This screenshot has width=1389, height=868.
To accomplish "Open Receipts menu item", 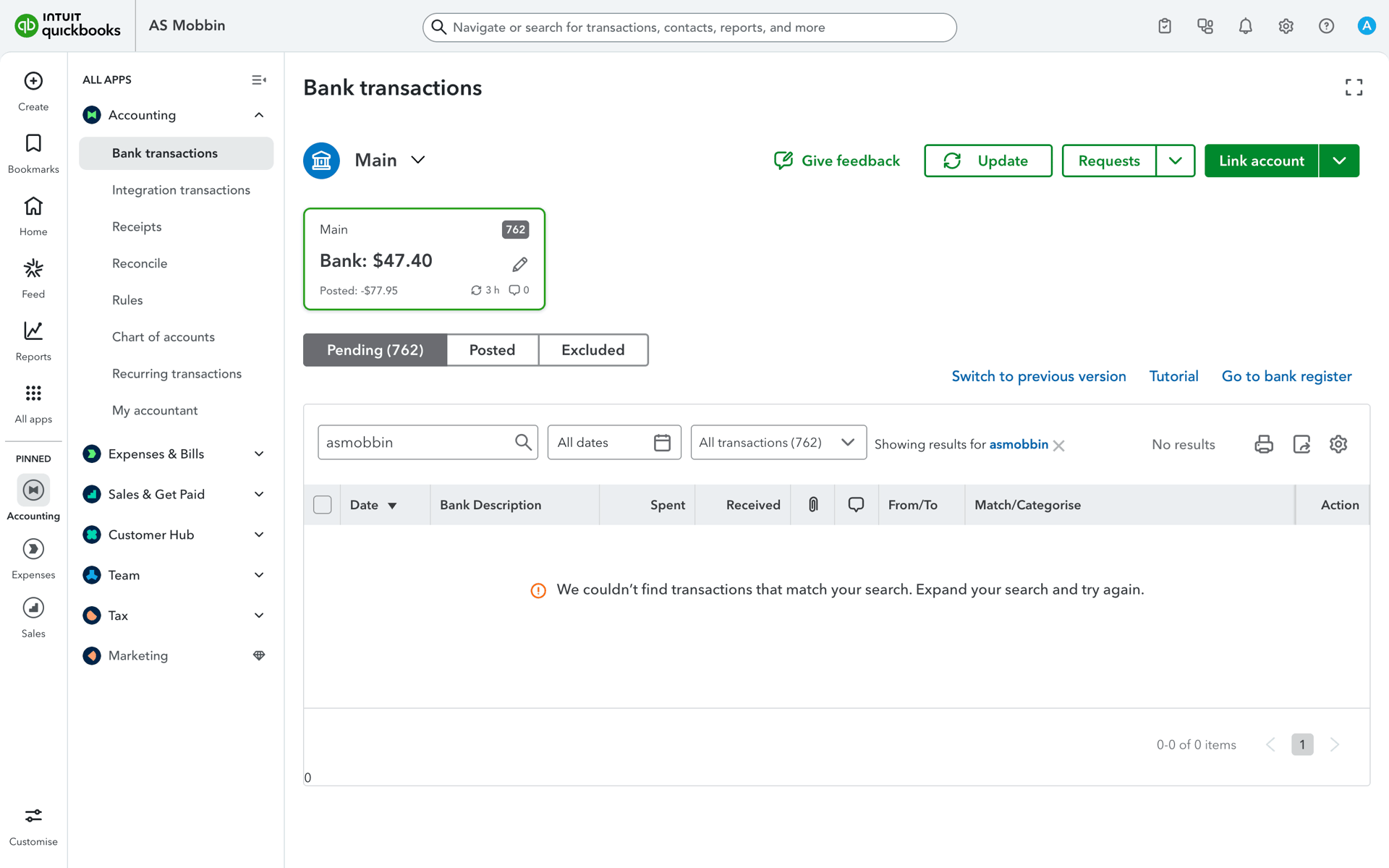I will click(x=137, y=227).
